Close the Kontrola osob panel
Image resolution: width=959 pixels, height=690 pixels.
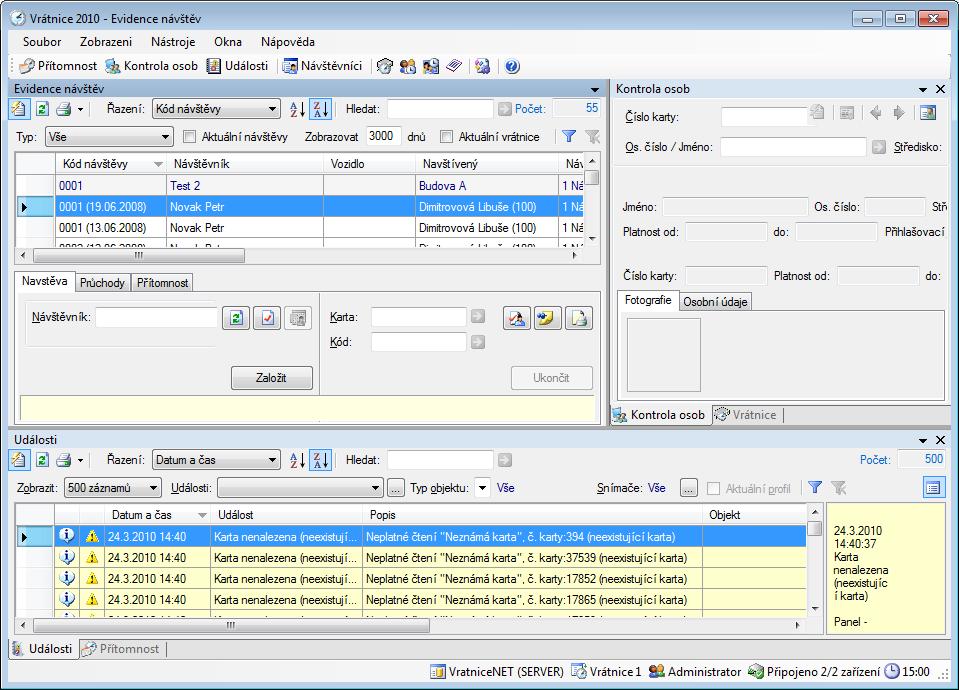coord(941,89)
